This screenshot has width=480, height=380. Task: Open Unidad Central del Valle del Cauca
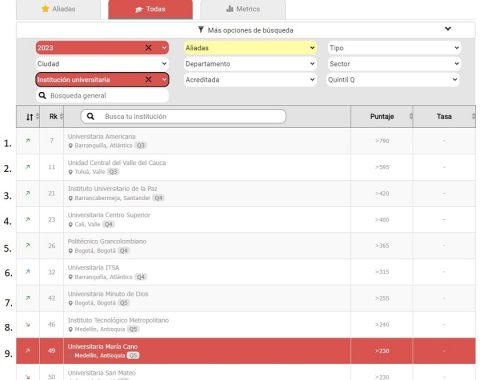tap(117, 163)
